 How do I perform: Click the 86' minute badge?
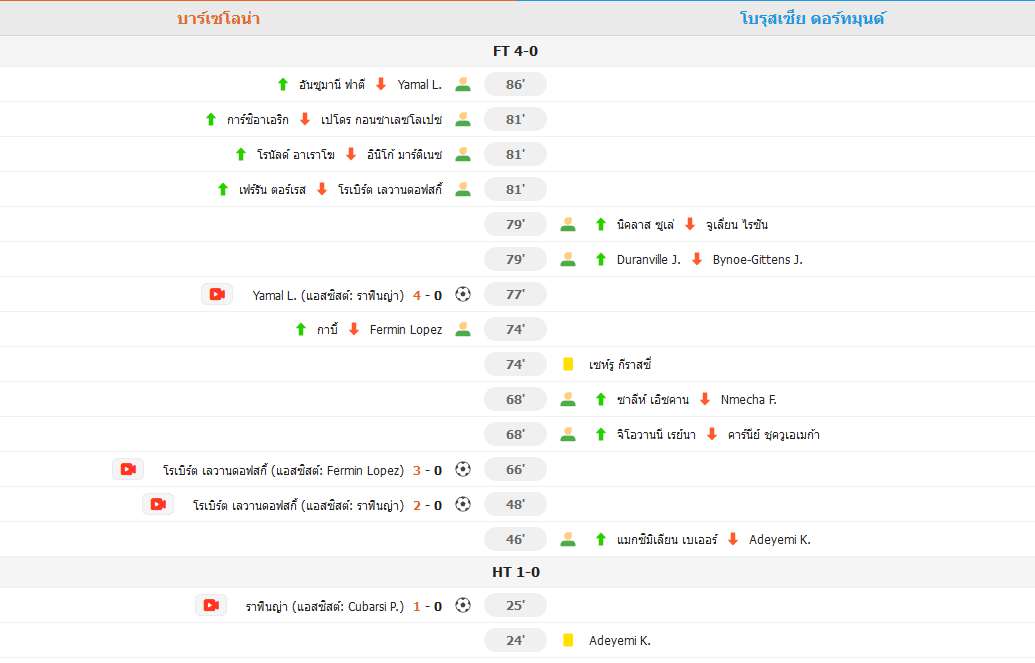516,85
